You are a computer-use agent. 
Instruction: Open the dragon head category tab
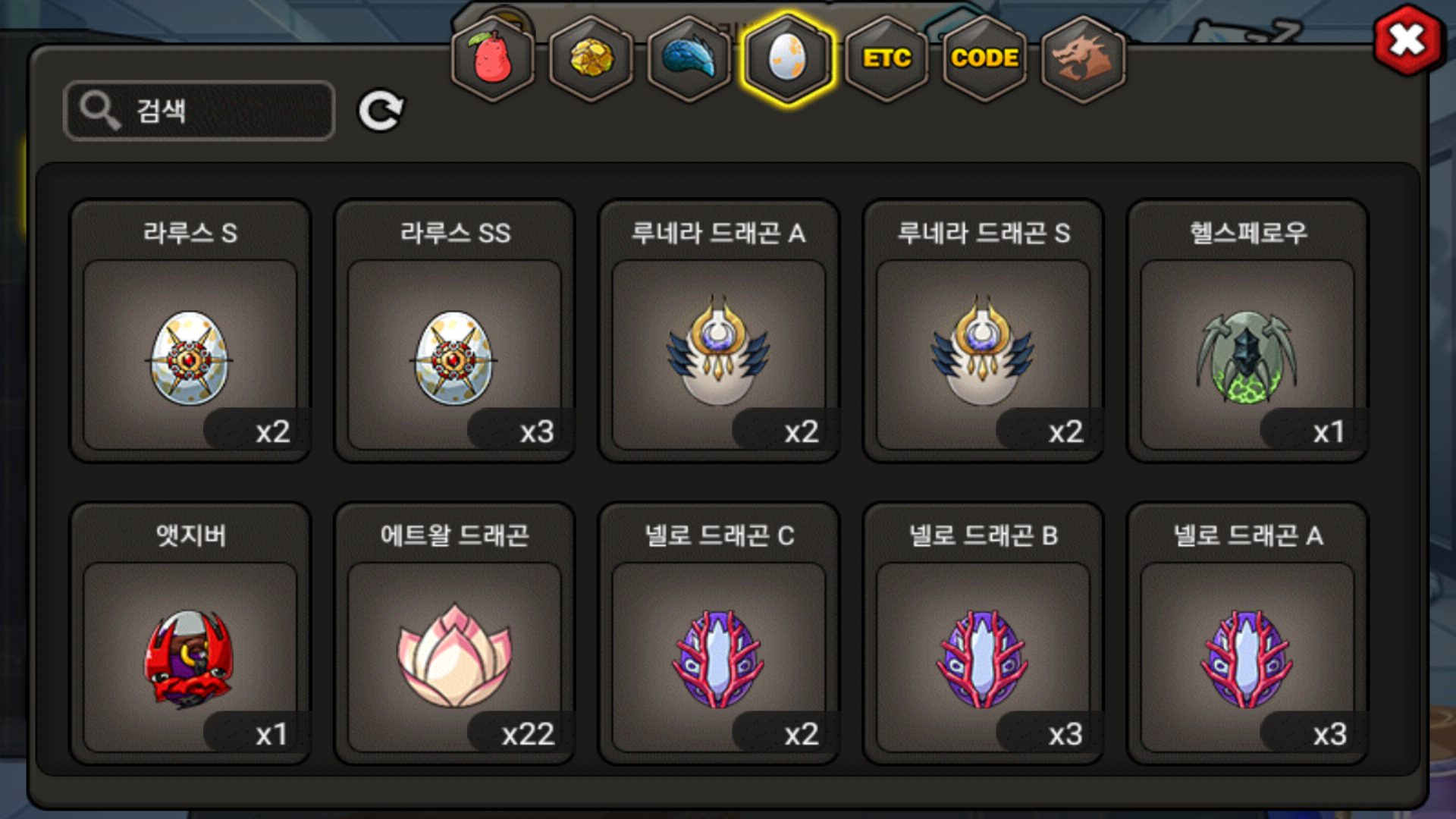tap(1083, 58)
